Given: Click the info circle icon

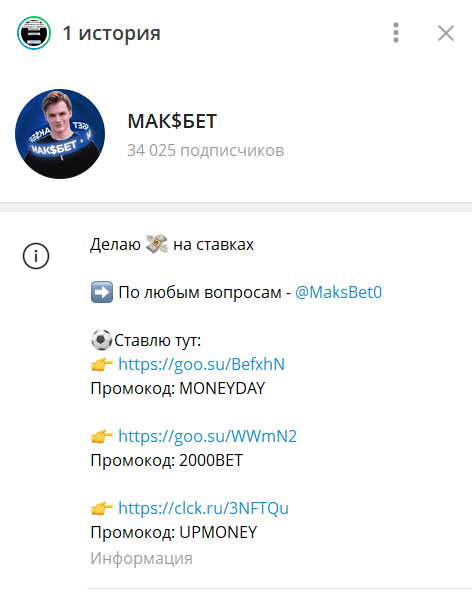Looking at the screenshot, I should pos(36,256).
